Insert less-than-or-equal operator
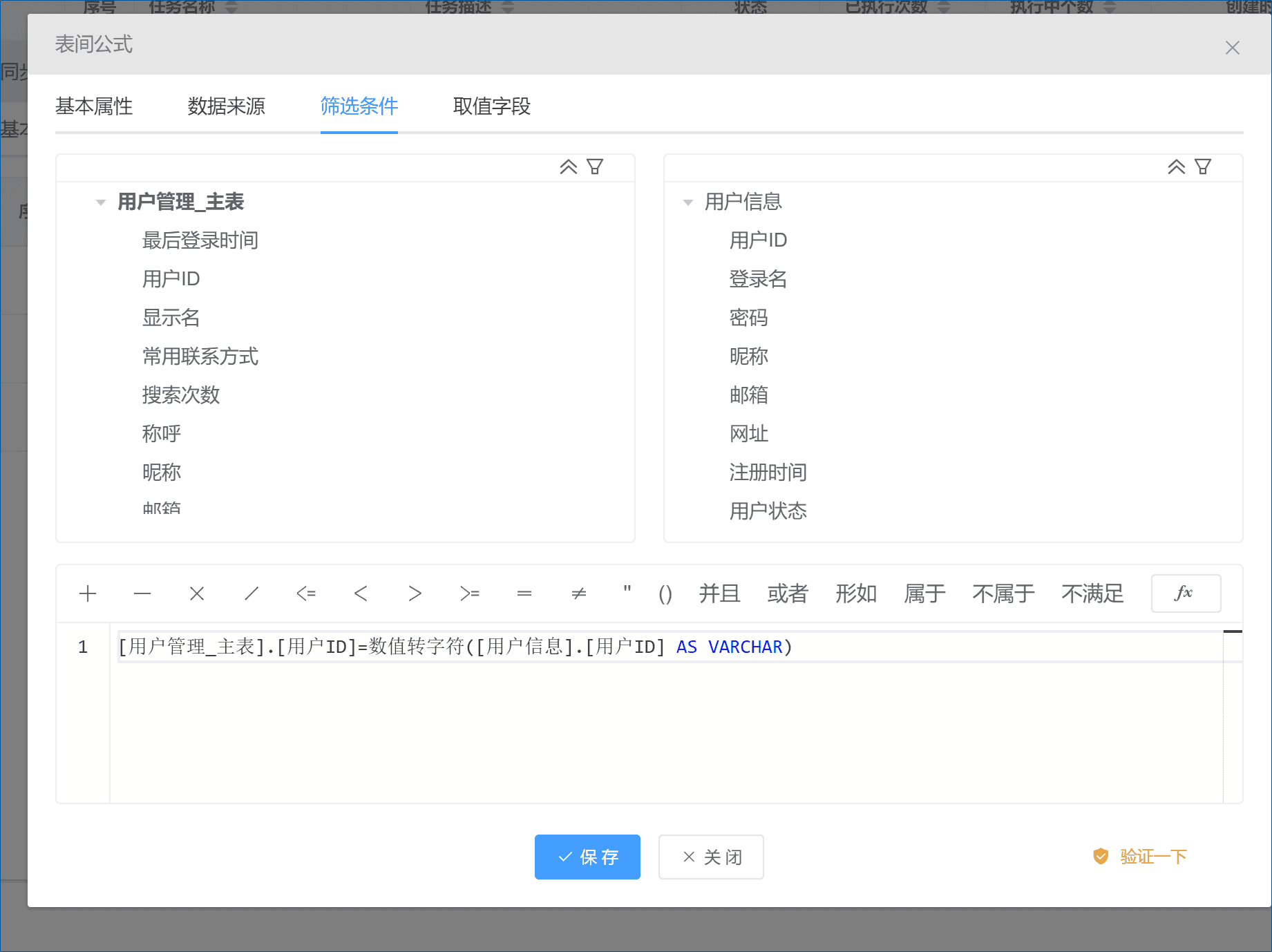The width and height of the screenshot is (1272, 952). click(x=306, y=593)
